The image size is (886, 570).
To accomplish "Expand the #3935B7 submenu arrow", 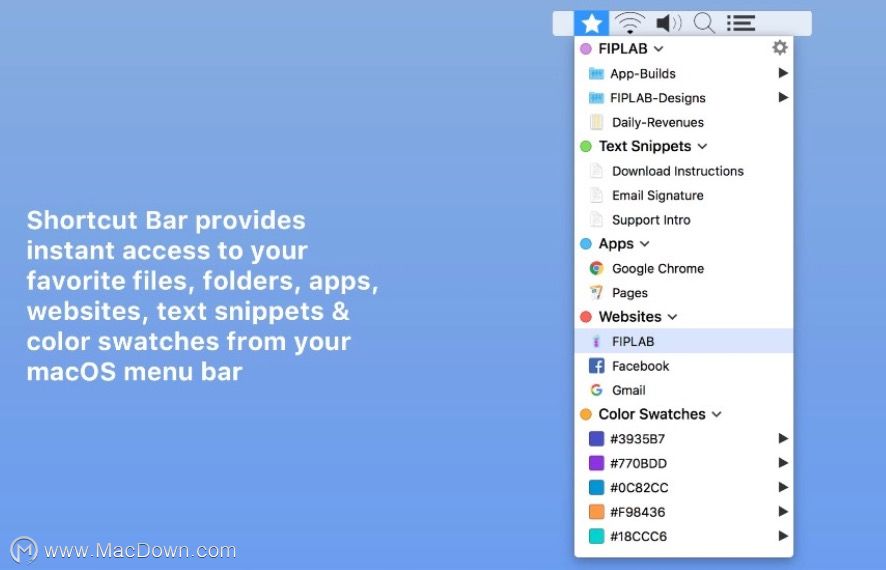I will pos(783,438).
